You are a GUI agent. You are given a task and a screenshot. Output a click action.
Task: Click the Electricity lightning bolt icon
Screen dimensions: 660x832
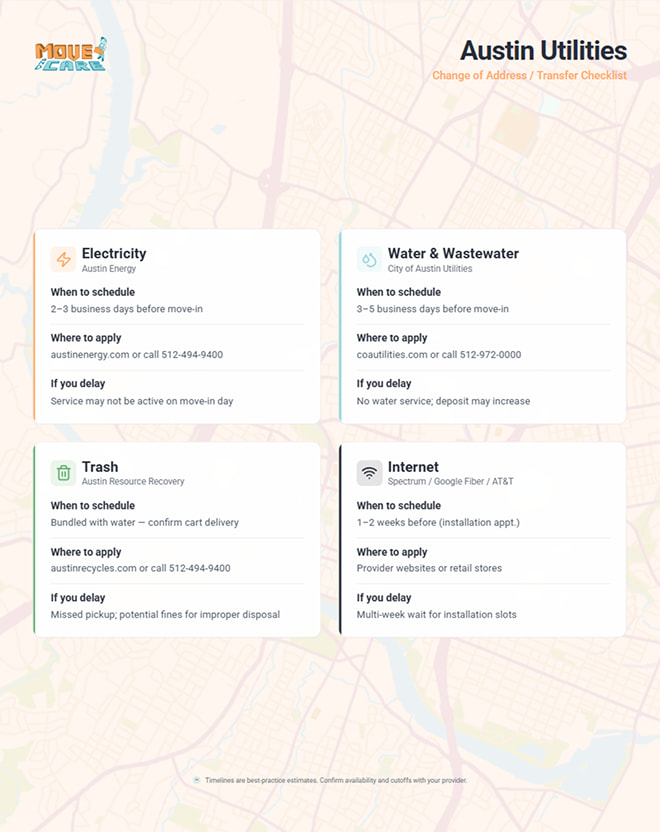(x=63, y=259)
